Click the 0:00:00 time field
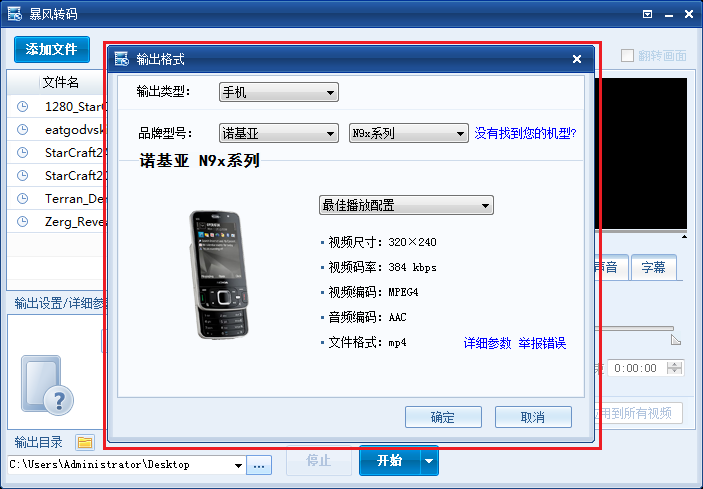Viewport: 703px width, 489px height. tap(635, 368)
